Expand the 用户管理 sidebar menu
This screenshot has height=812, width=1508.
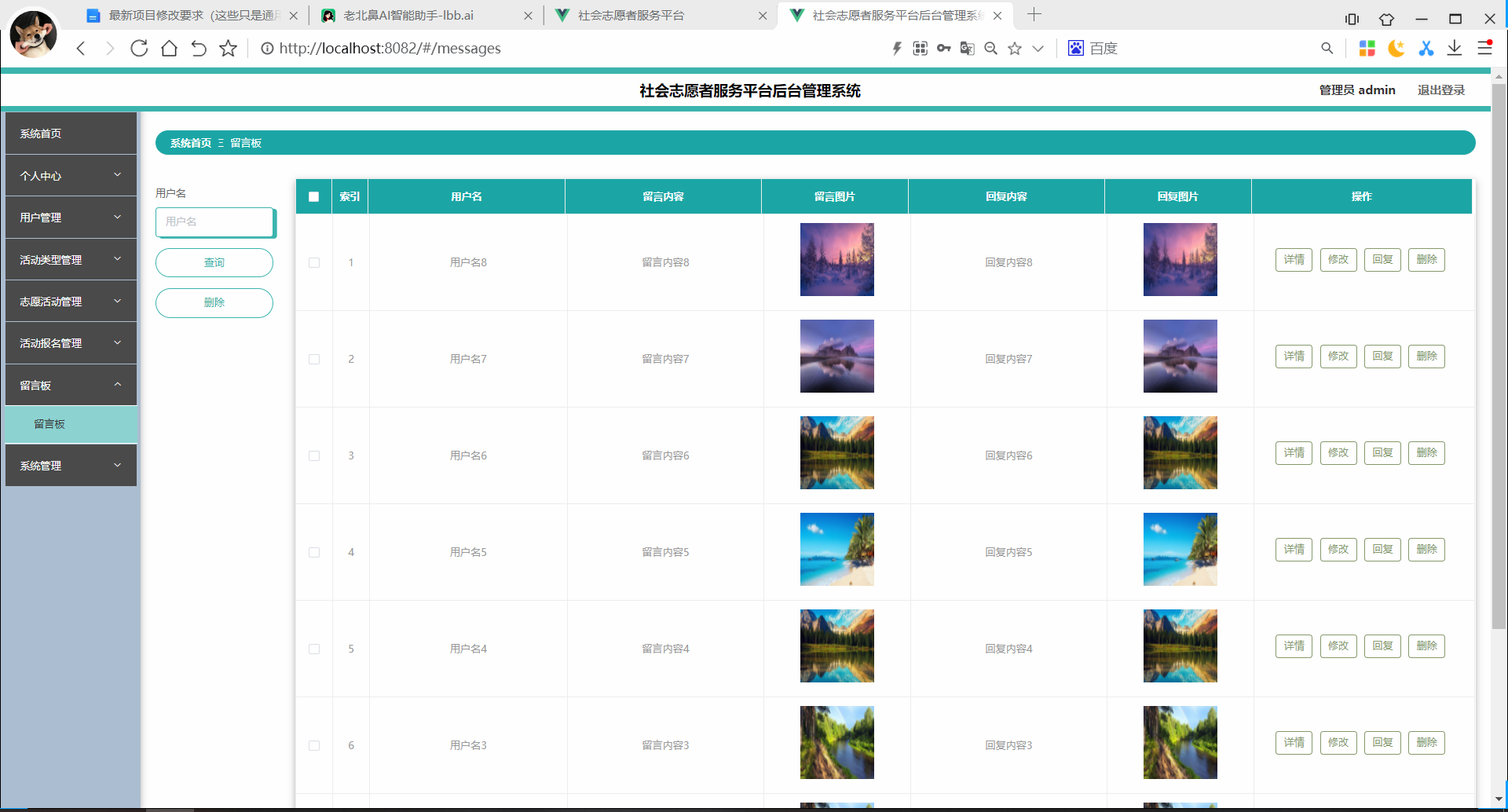click(71, 218)
